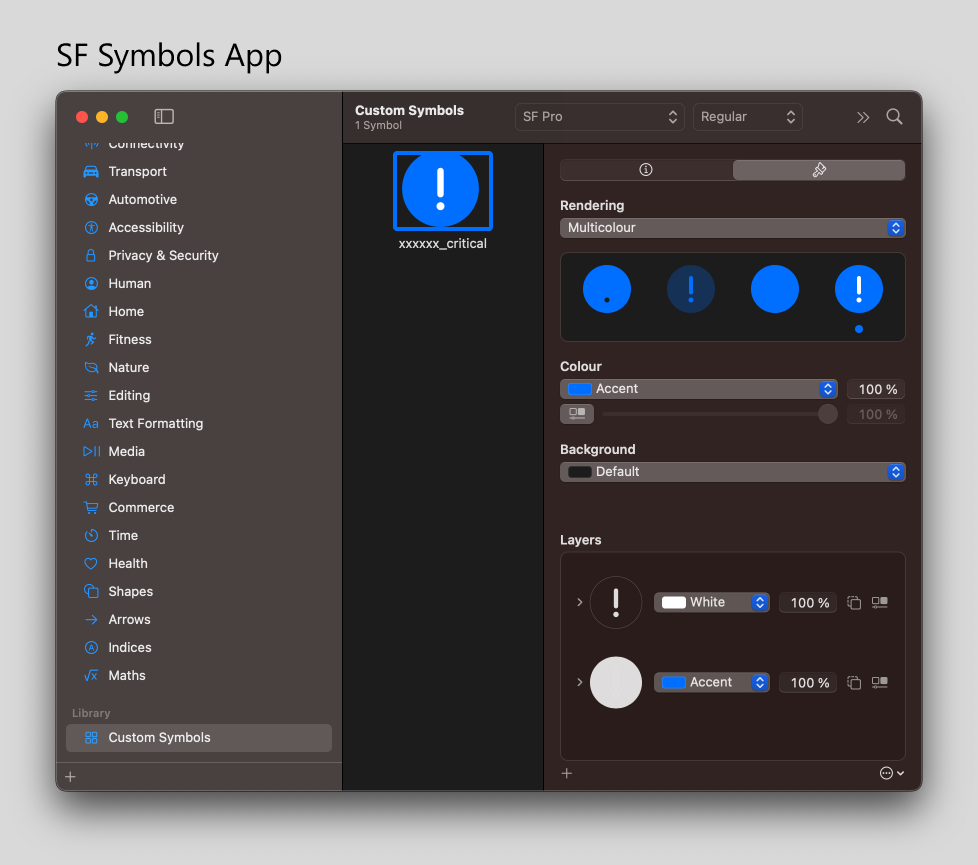Viewport: 978px width, 865px height.
Task: Click the copy icon on the White layer
Action: tap(854, 603)
